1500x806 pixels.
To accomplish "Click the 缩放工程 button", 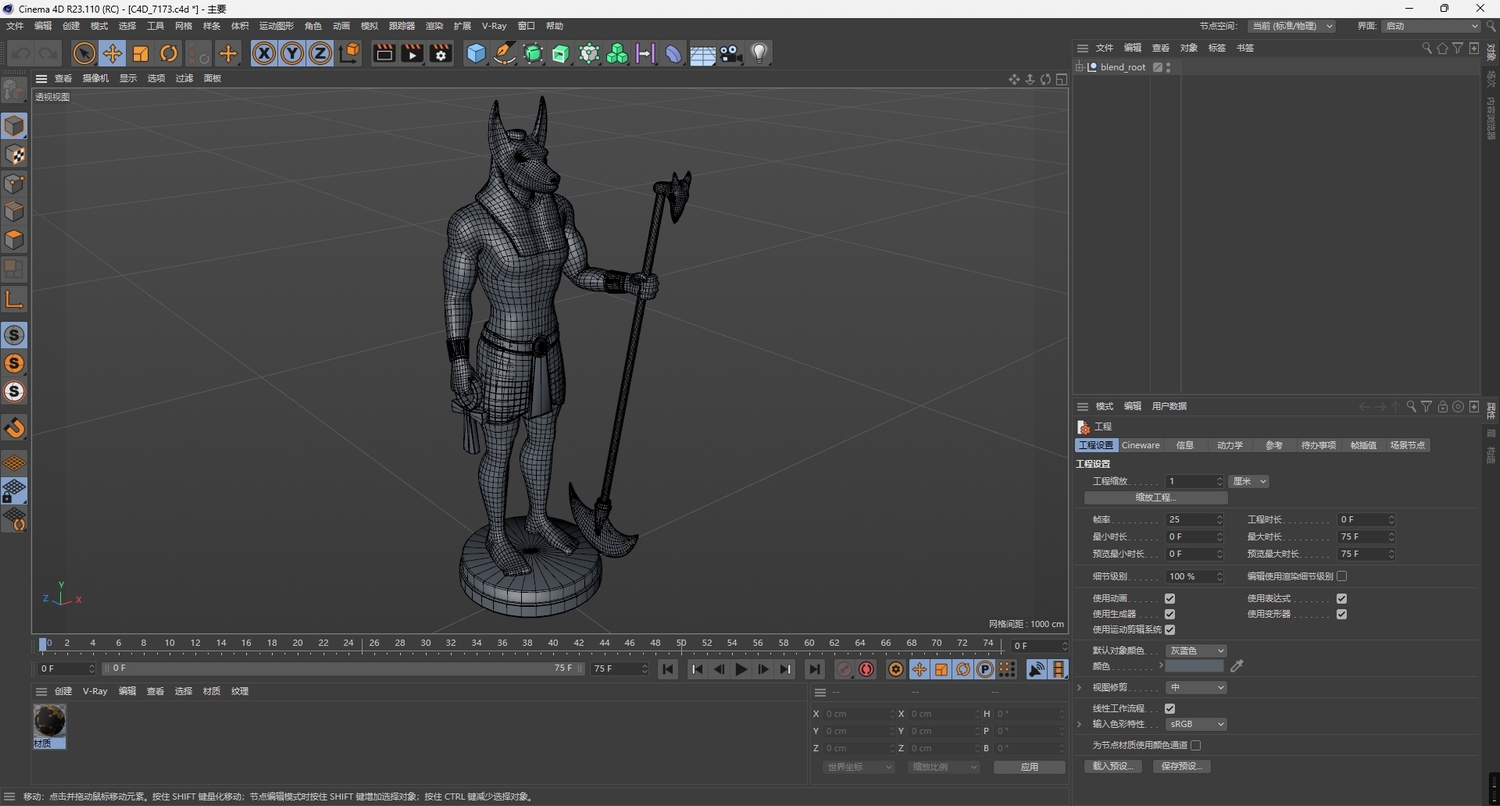I will (1154, 497).
